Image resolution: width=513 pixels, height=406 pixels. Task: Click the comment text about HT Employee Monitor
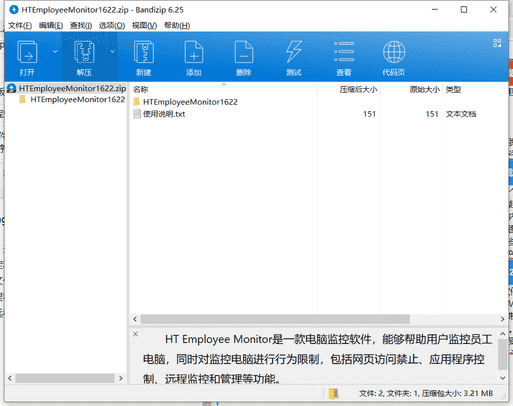(x=317, y=359)
